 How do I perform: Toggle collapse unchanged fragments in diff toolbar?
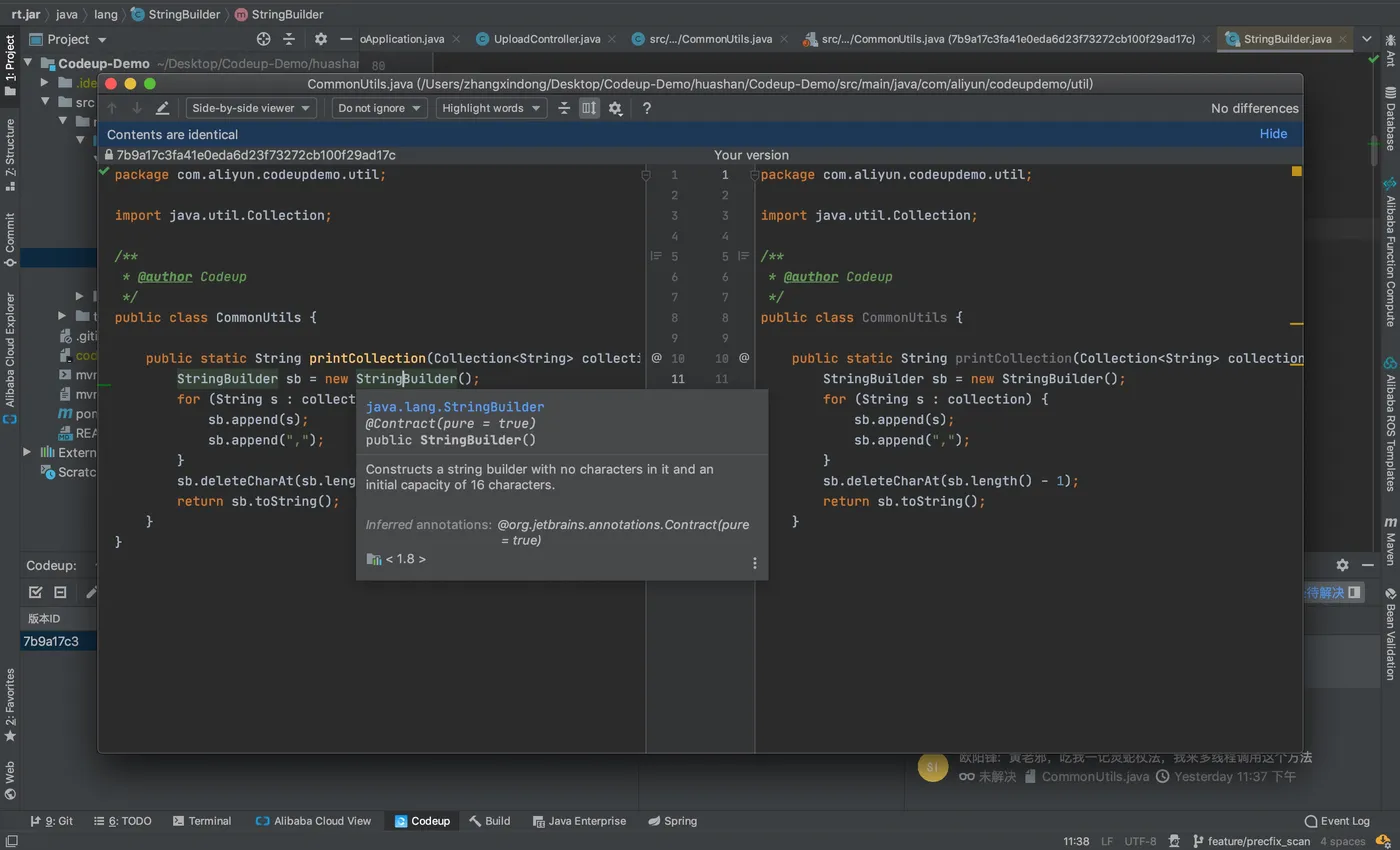click(x=564, y=108)
